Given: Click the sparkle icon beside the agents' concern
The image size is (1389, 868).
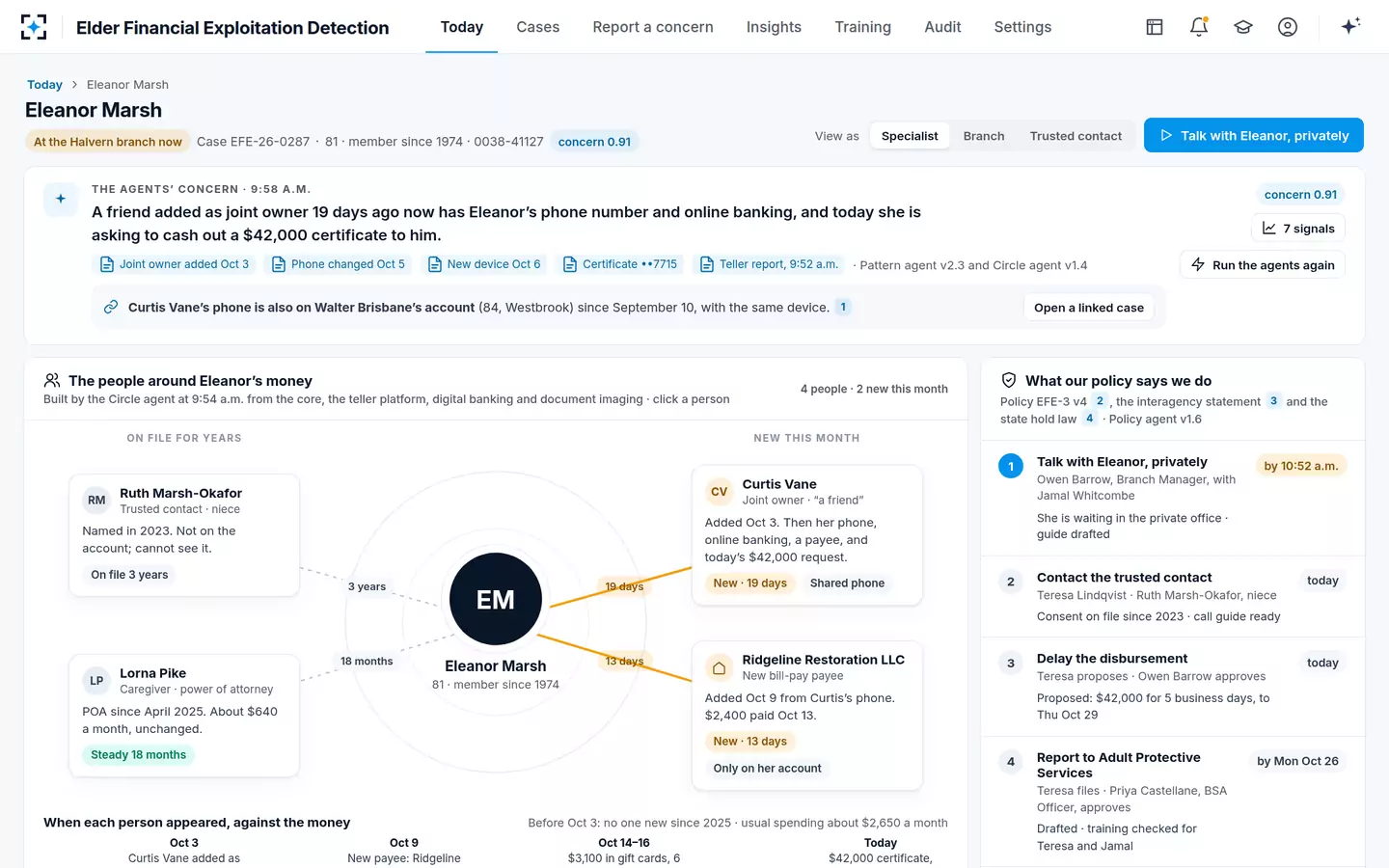Looking at the screenshot, I should tap(61, 199).
